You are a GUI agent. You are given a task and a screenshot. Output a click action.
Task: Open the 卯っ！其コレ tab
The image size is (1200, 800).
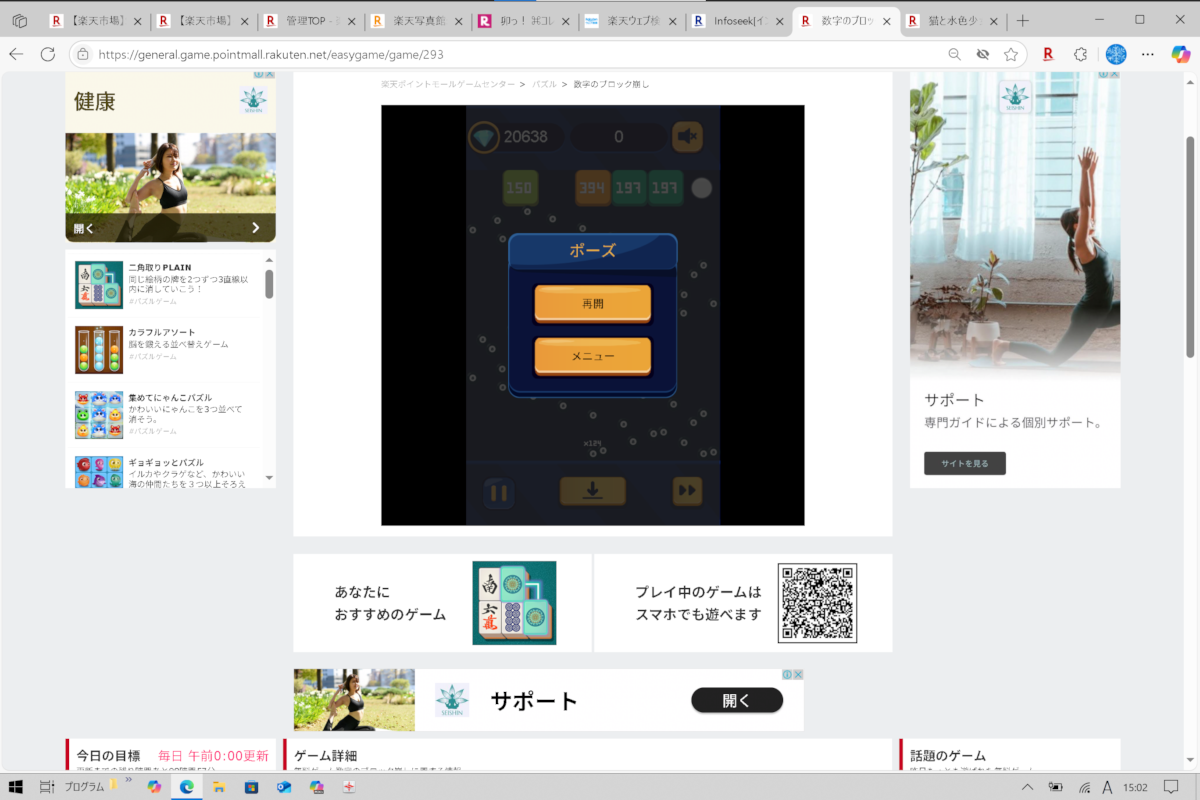click(x=522, y=20)
